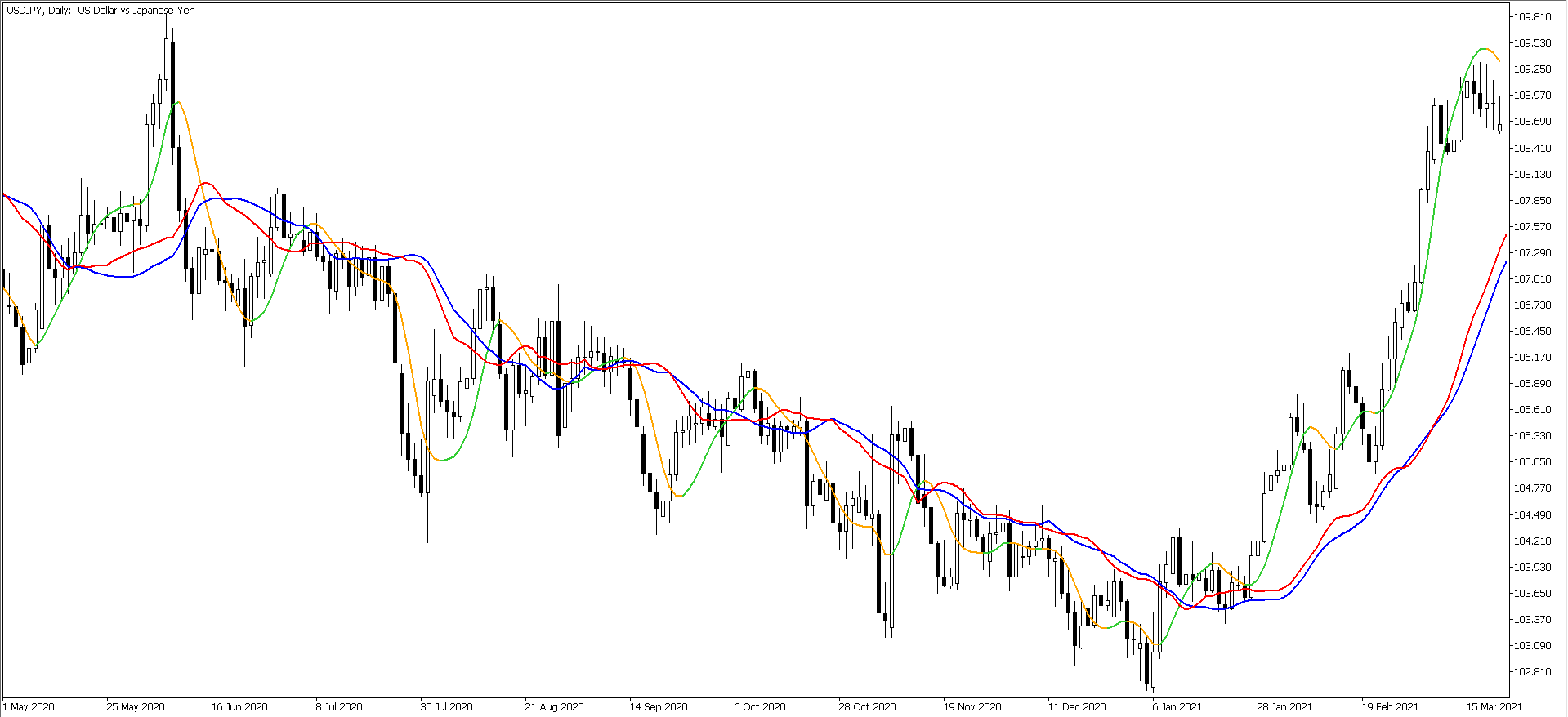Select the 108.970 price axis value
This screenshot has height=717, width=1568.
[x=1532, y=95]
